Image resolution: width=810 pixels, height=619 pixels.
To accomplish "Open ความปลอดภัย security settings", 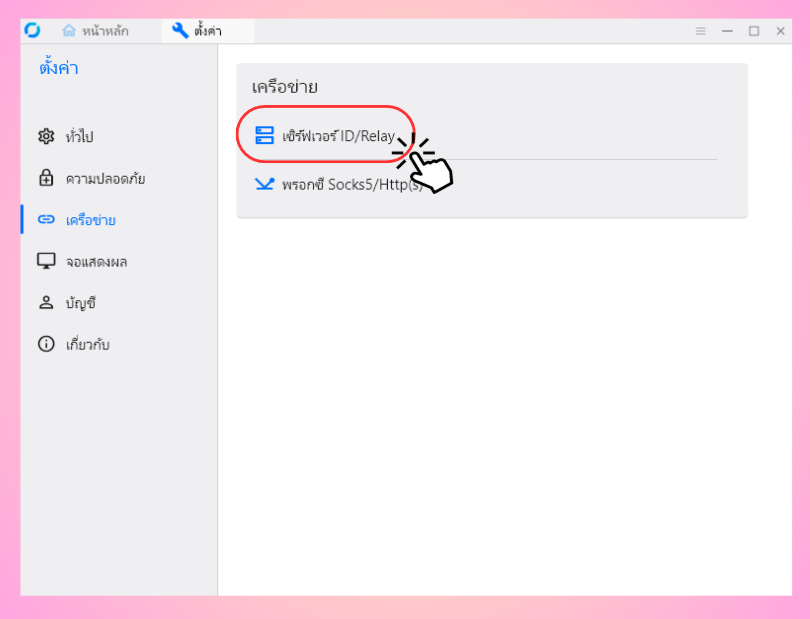I will pos(119,178).
